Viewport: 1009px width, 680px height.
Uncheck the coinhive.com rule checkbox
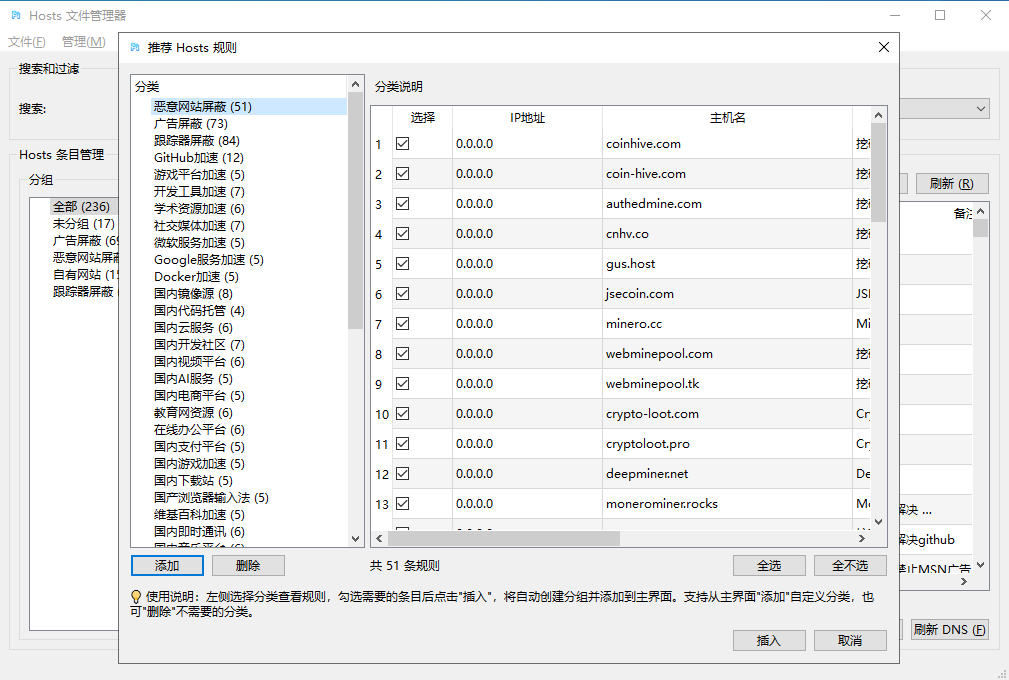pyautogui.click(x=402, y=144)
